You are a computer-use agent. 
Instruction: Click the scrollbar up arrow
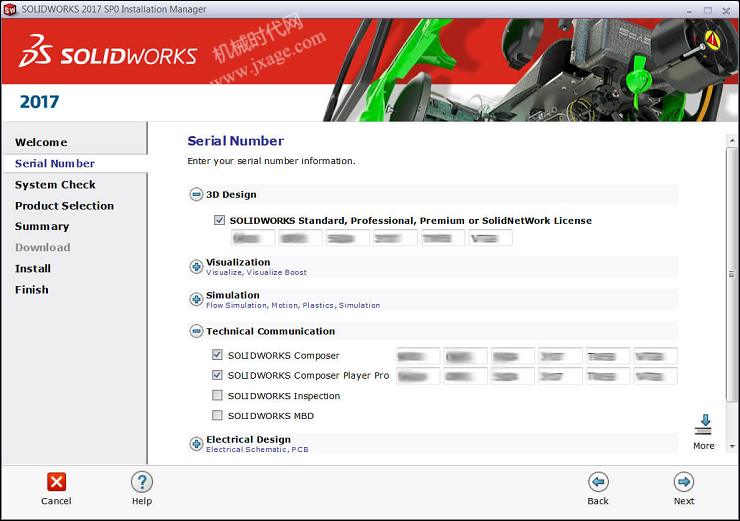pos(732,140)
